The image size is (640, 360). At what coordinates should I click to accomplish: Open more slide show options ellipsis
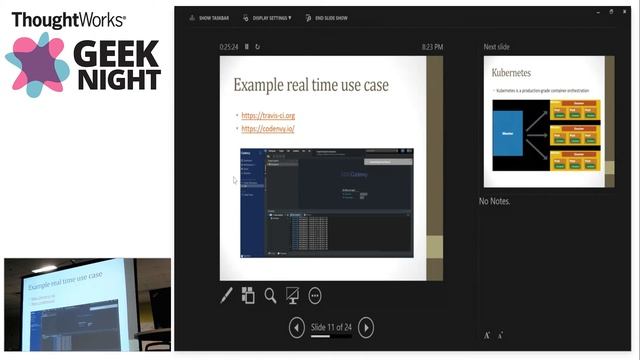pyautogui.click(x=315, y=296)
